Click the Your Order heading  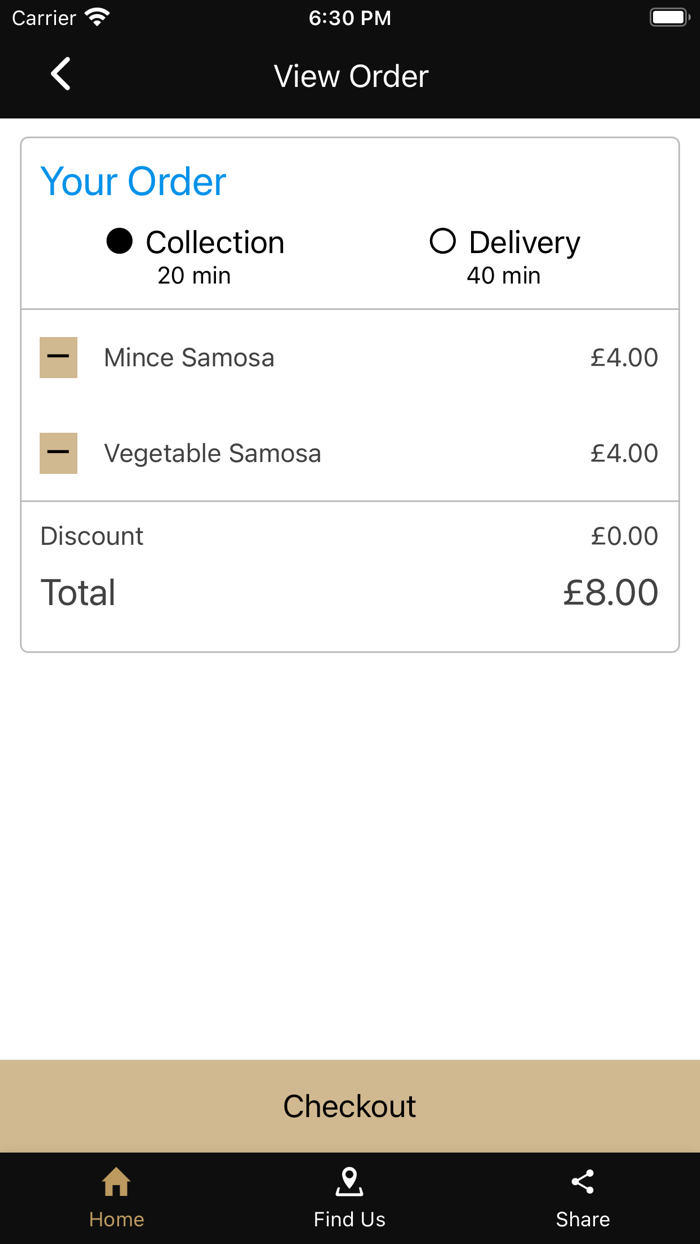pos(133,182)
